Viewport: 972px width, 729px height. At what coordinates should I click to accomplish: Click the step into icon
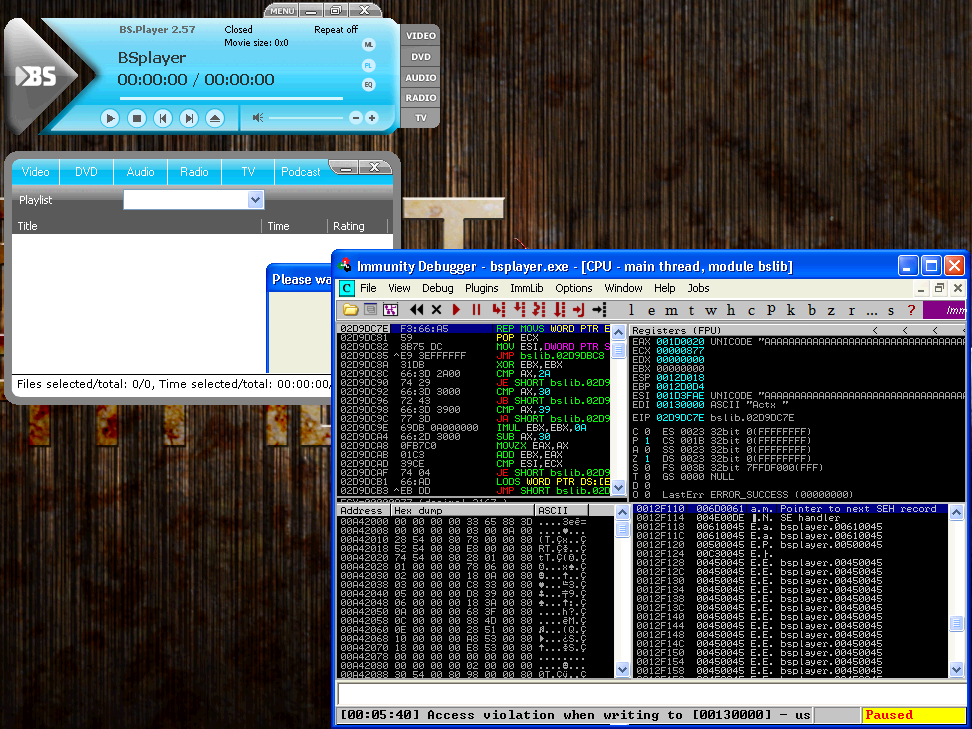click(498, 309)
